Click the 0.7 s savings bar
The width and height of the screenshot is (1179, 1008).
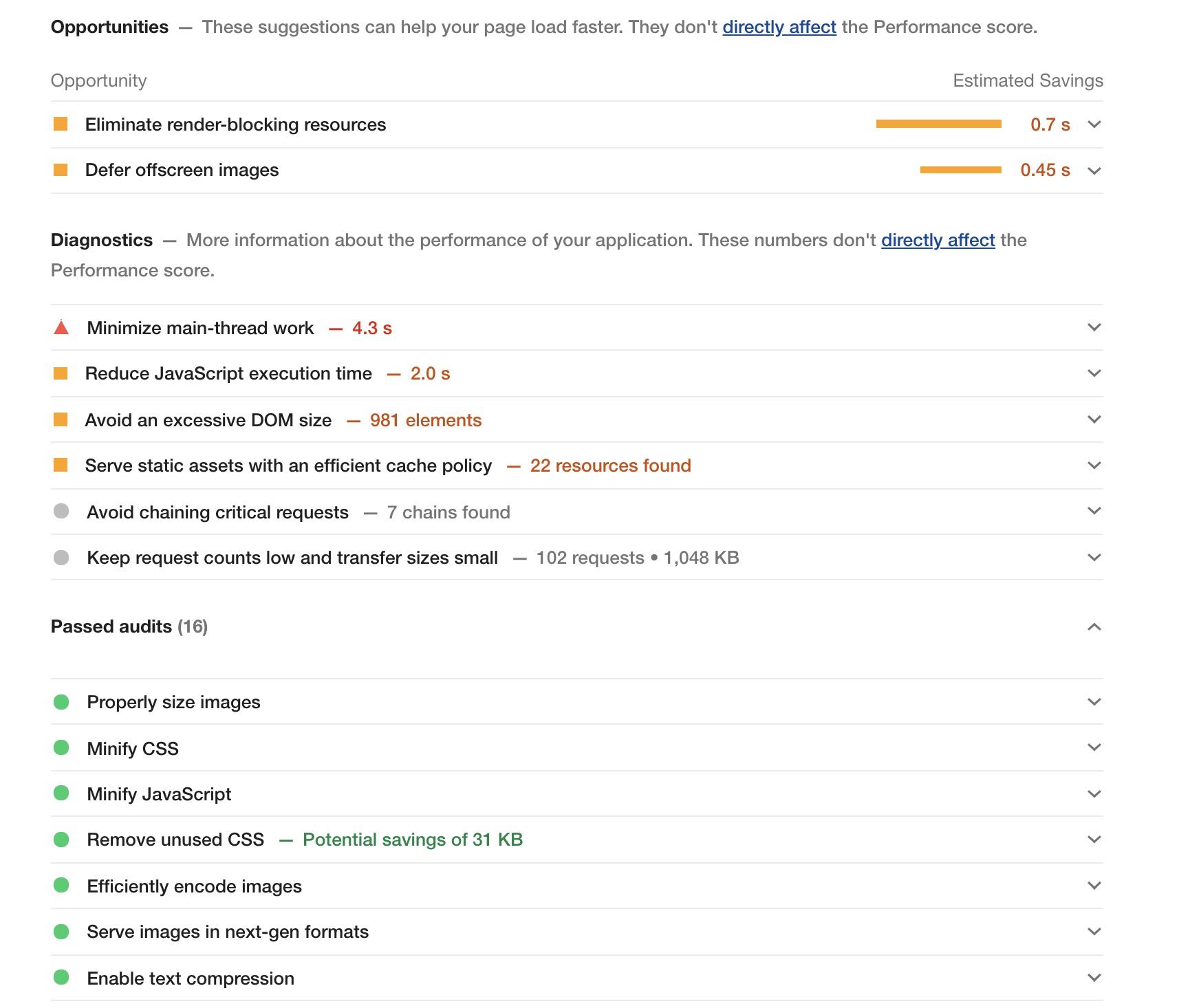point(938,124)
